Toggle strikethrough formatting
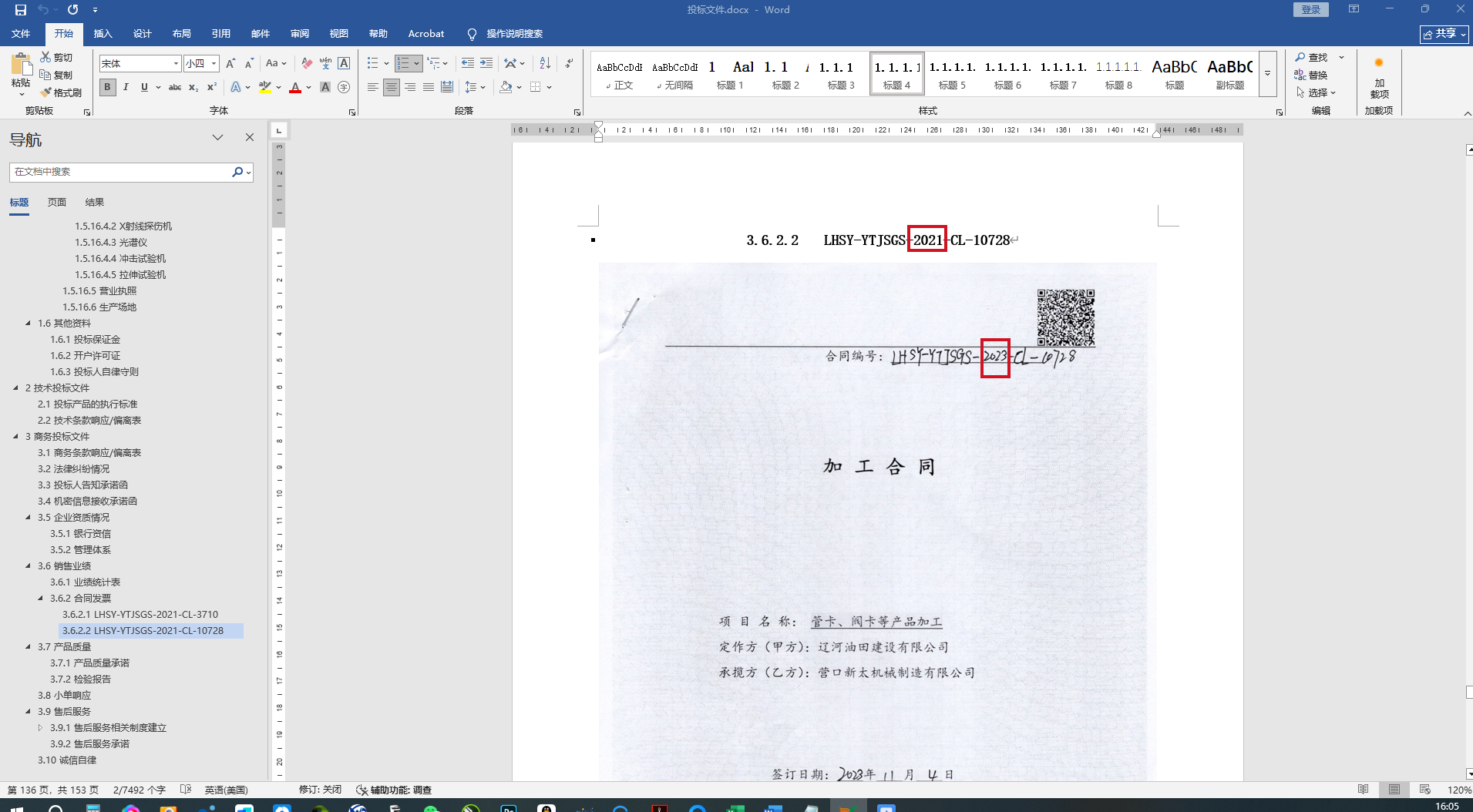1473x812 pixels. click(x=175, y=87)
